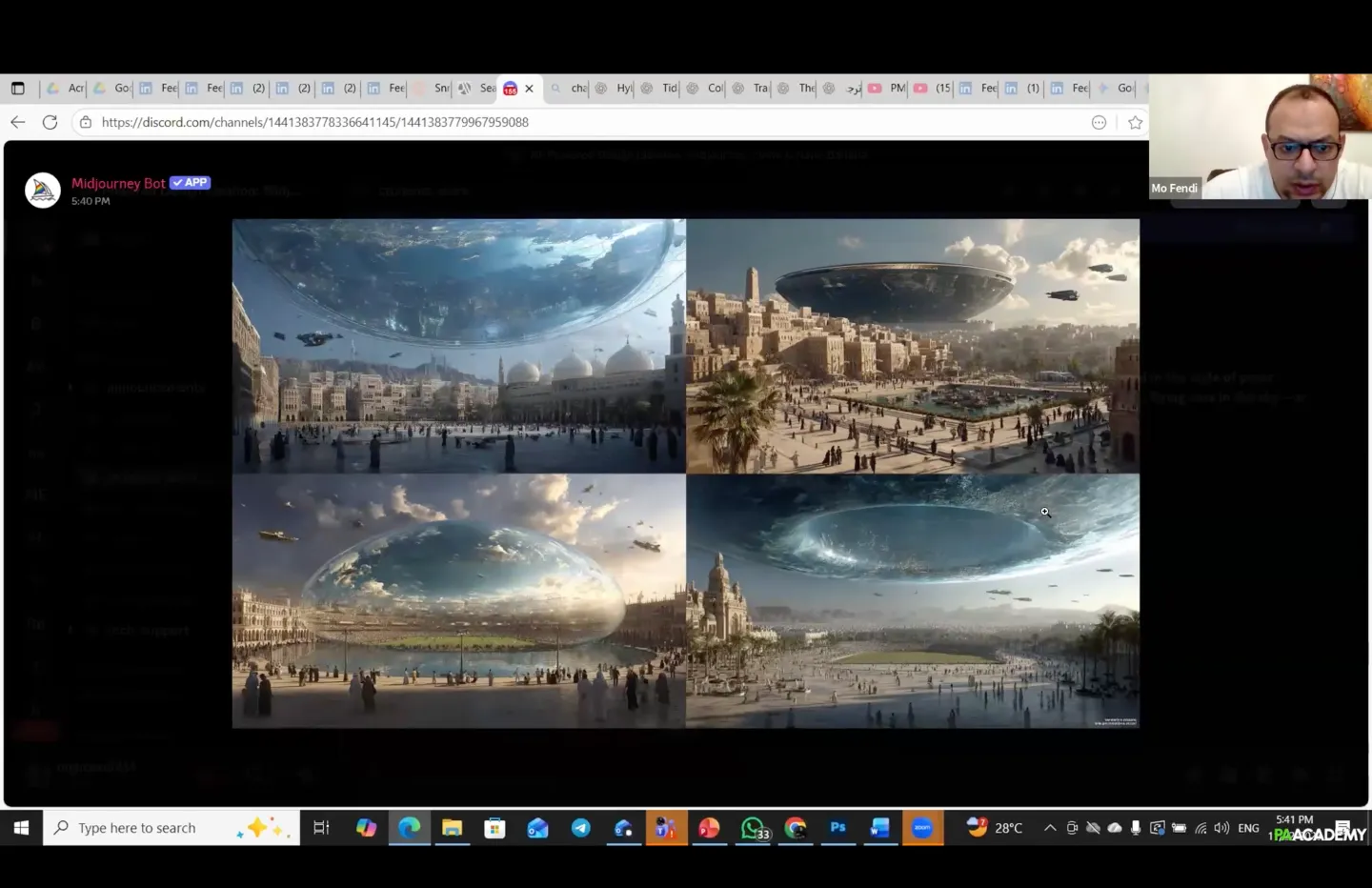The image size is (1372, 888).
Task: Bookmark this page with the star icon
Action: tap(1135, 122)
